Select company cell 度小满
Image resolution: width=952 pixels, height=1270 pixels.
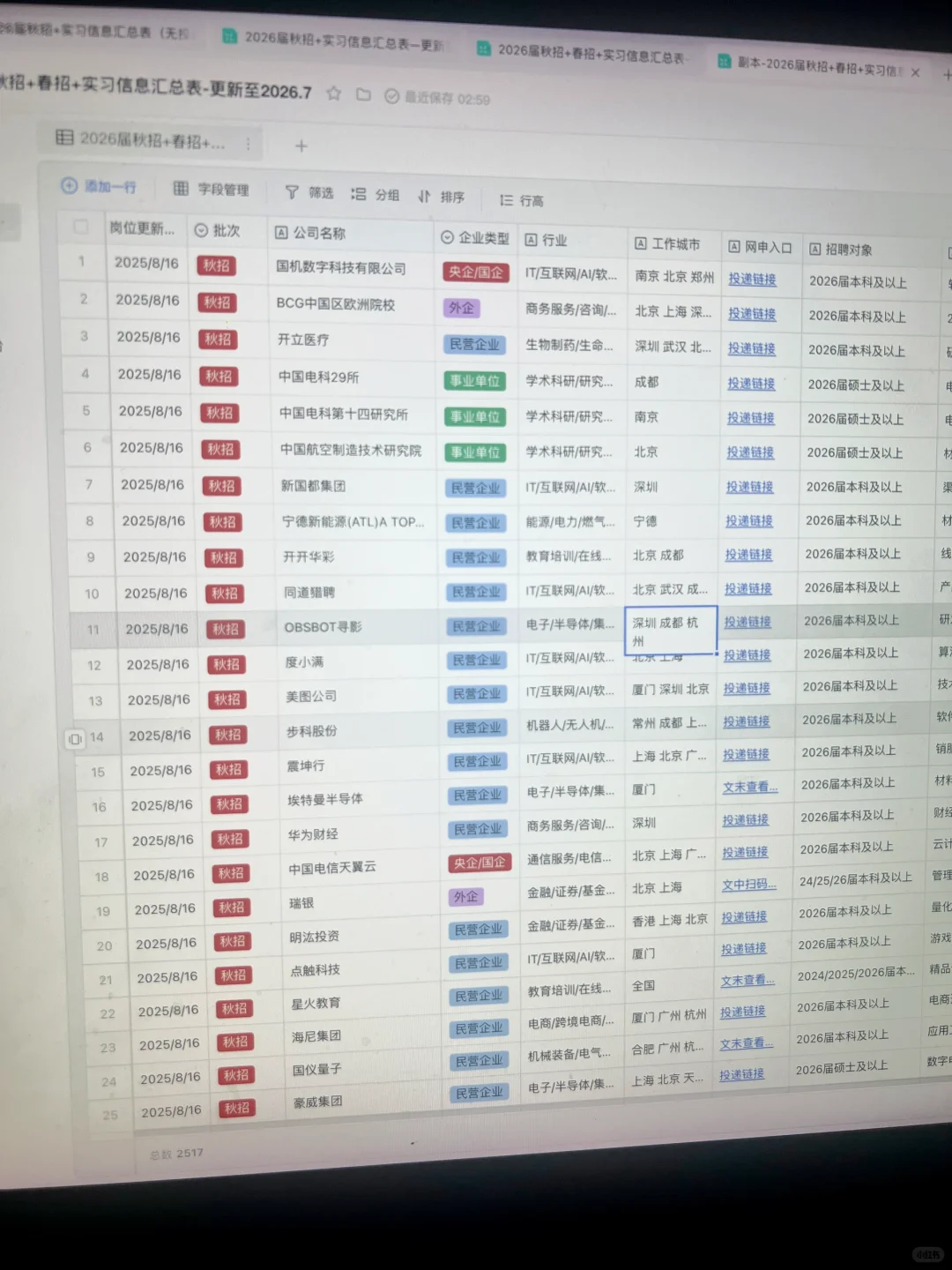pos(358,661)
